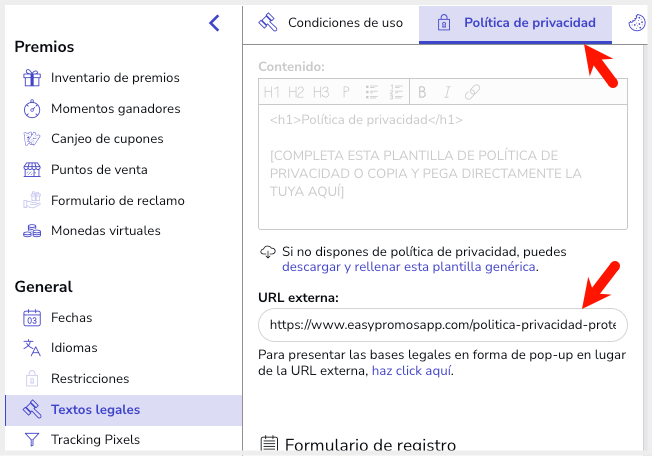Collapse the sidebar with the back chevron
The image size is (652, 456).
click(x=214, y=23)
